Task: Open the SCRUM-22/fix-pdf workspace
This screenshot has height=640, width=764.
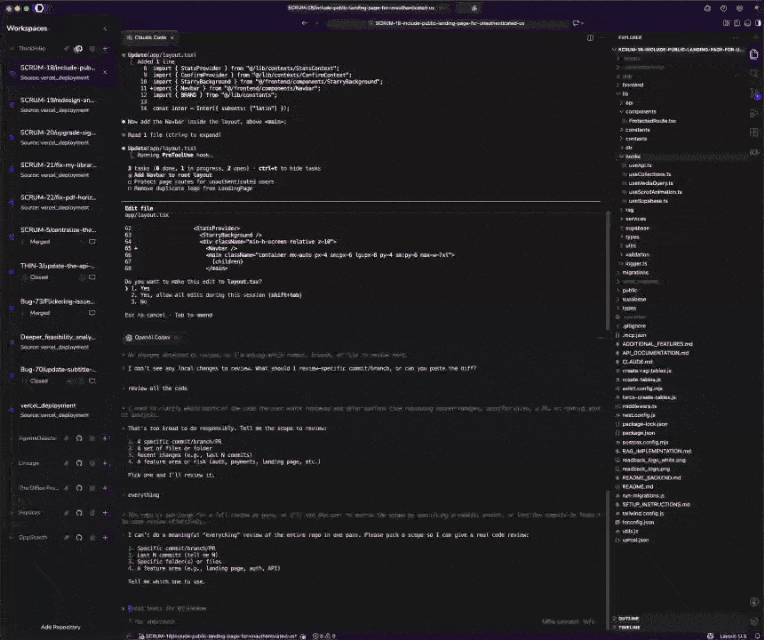Action: coord(57,202)
